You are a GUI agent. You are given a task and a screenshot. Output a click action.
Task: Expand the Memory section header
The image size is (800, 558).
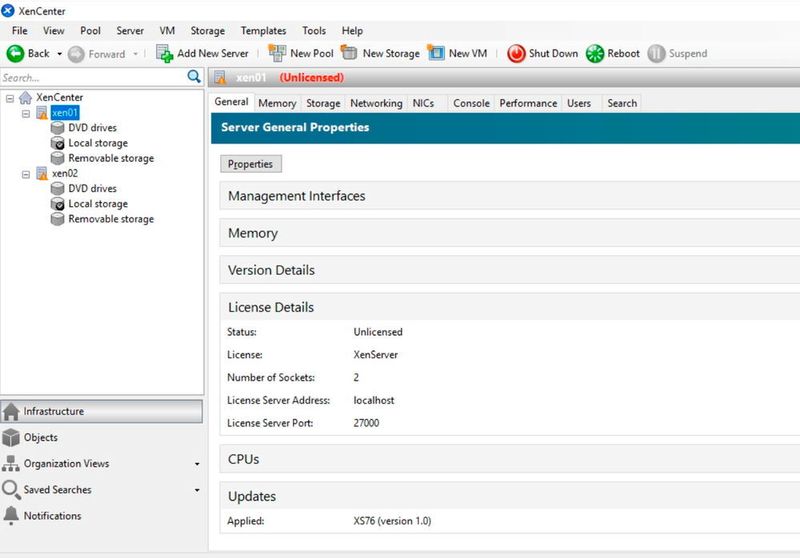click(x=510, y=234)
